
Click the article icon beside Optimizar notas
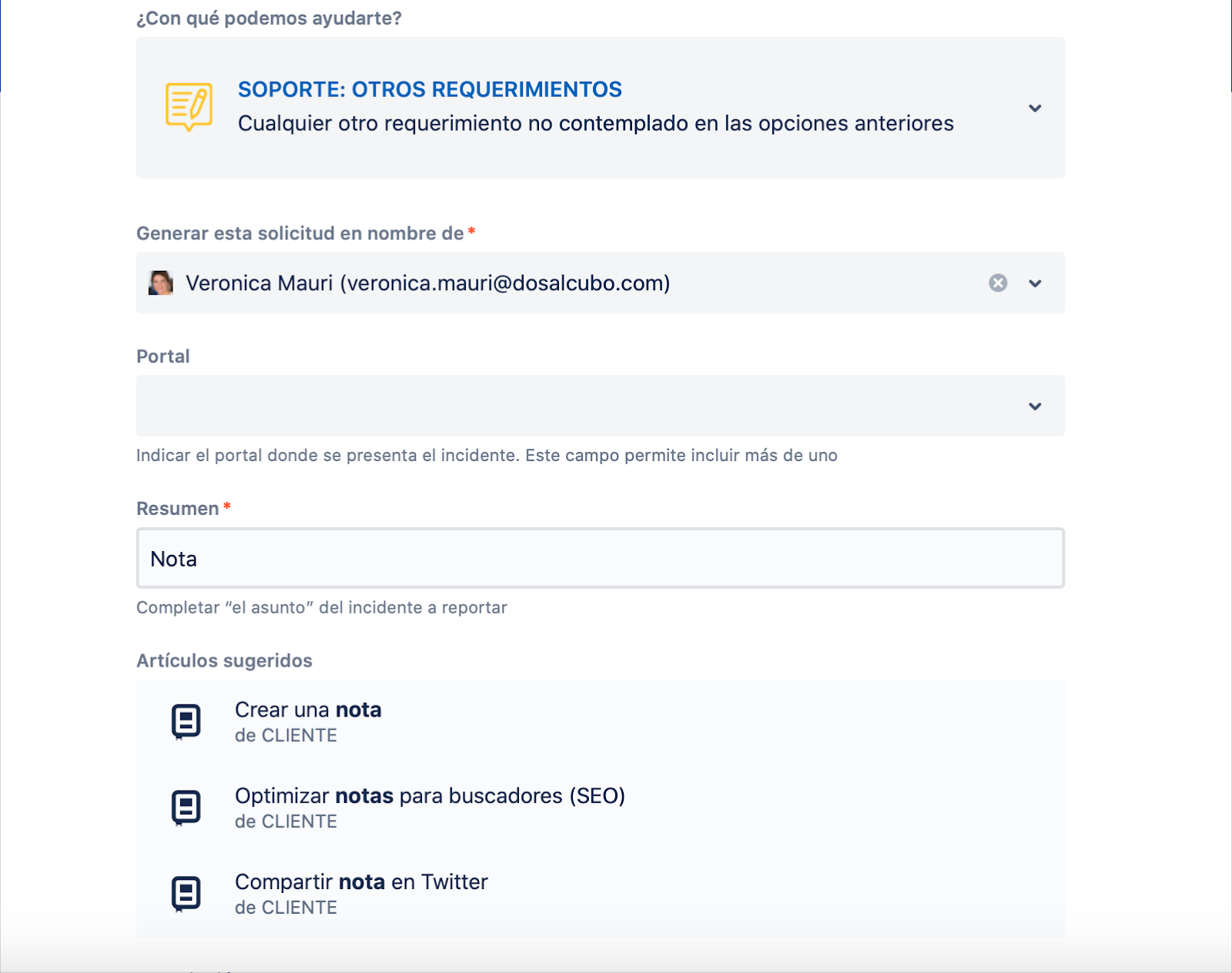point(186,808)
